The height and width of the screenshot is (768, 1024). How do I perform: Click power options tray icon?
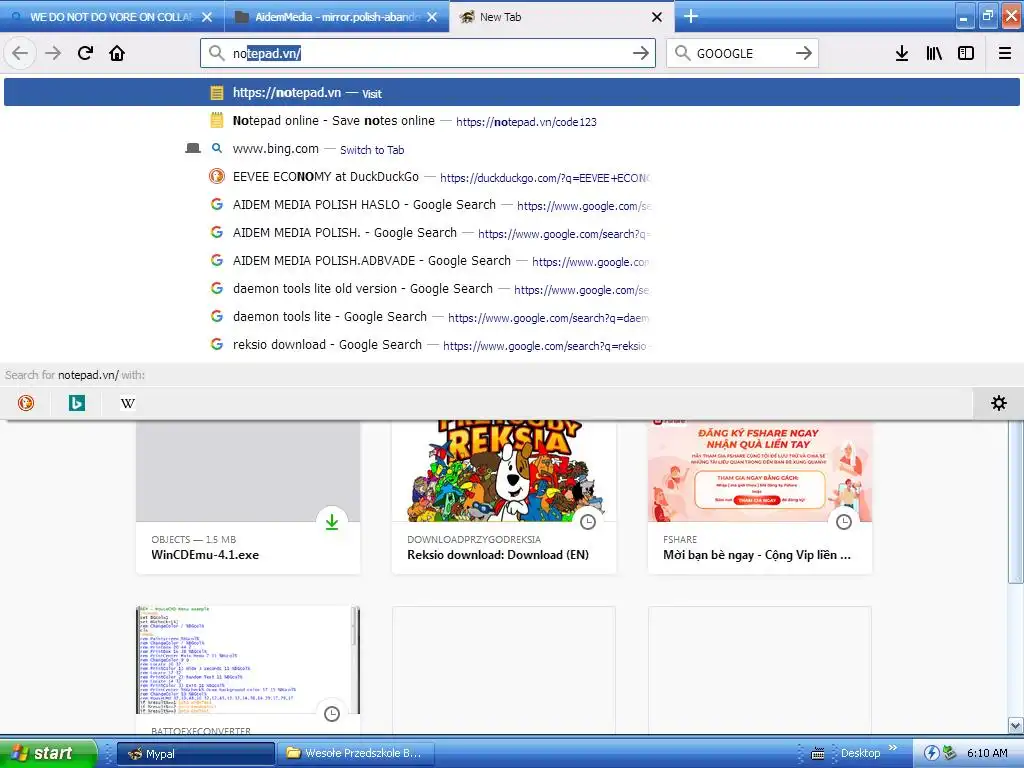coord(931,753)
